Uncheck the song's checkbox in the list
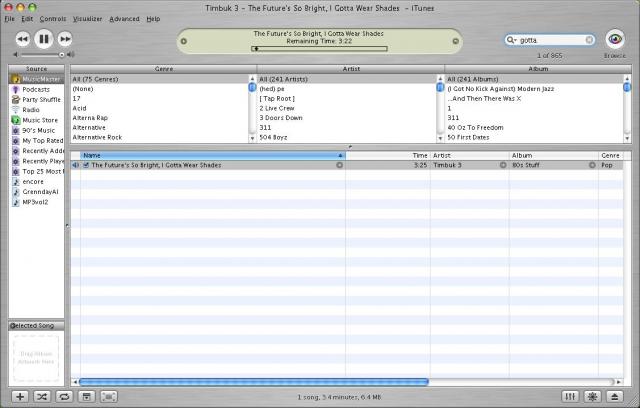This screenshot has width=640, height=408. (x=86, y=165)
